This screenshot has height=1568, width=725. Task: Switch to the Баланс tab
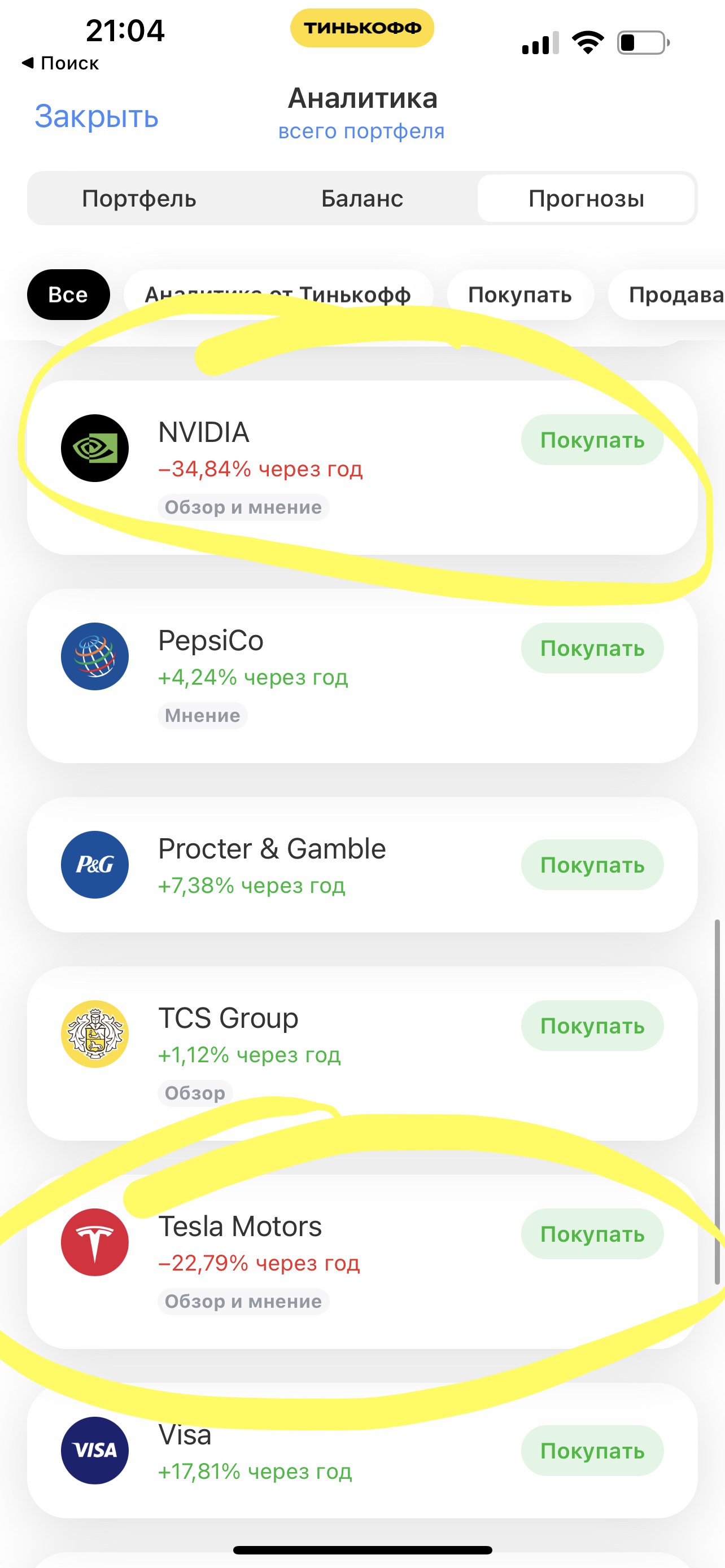(362, 199)
